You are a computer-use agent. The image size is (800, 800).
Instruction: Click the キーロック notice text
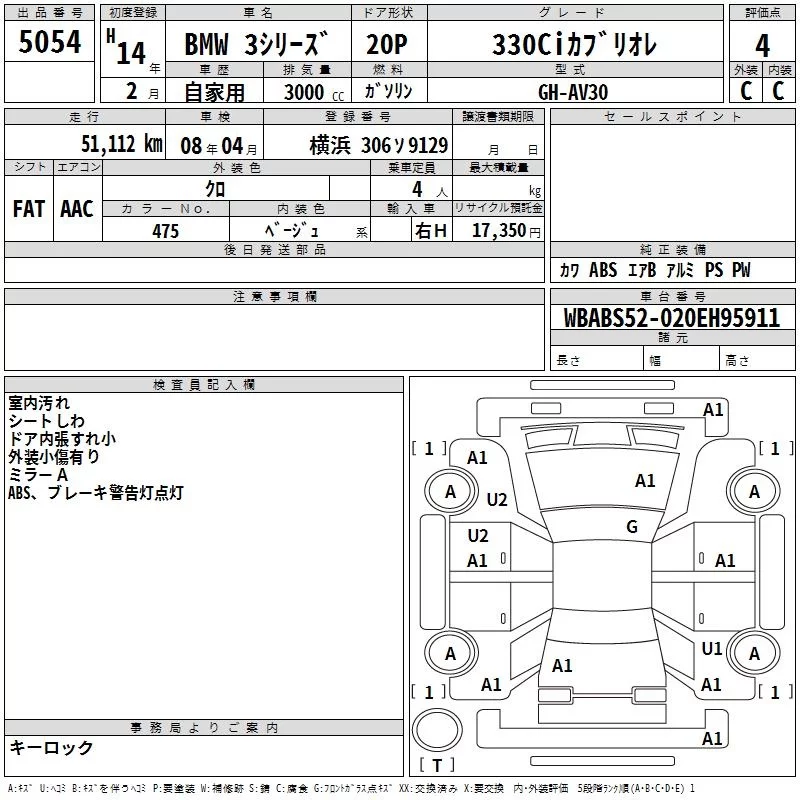[x=51, y=748]
